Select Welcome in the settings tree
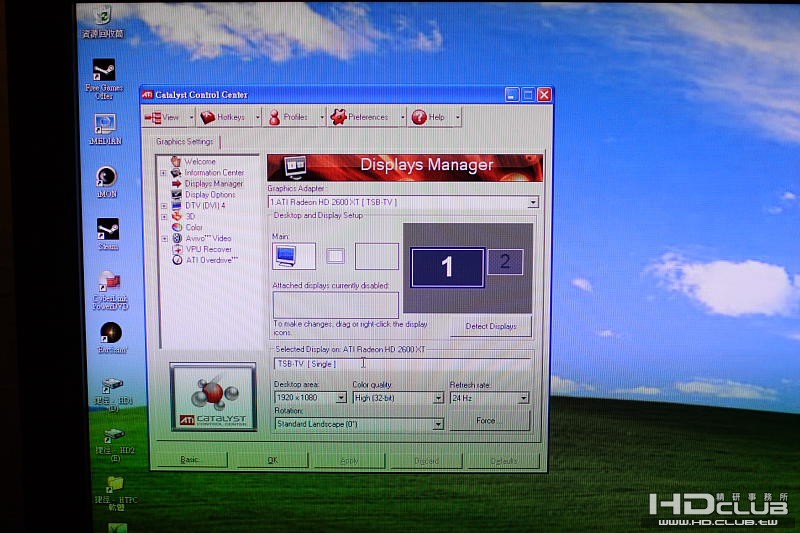Screen dimensions: 800x533 pyautogui.click(x=199, y=161)
